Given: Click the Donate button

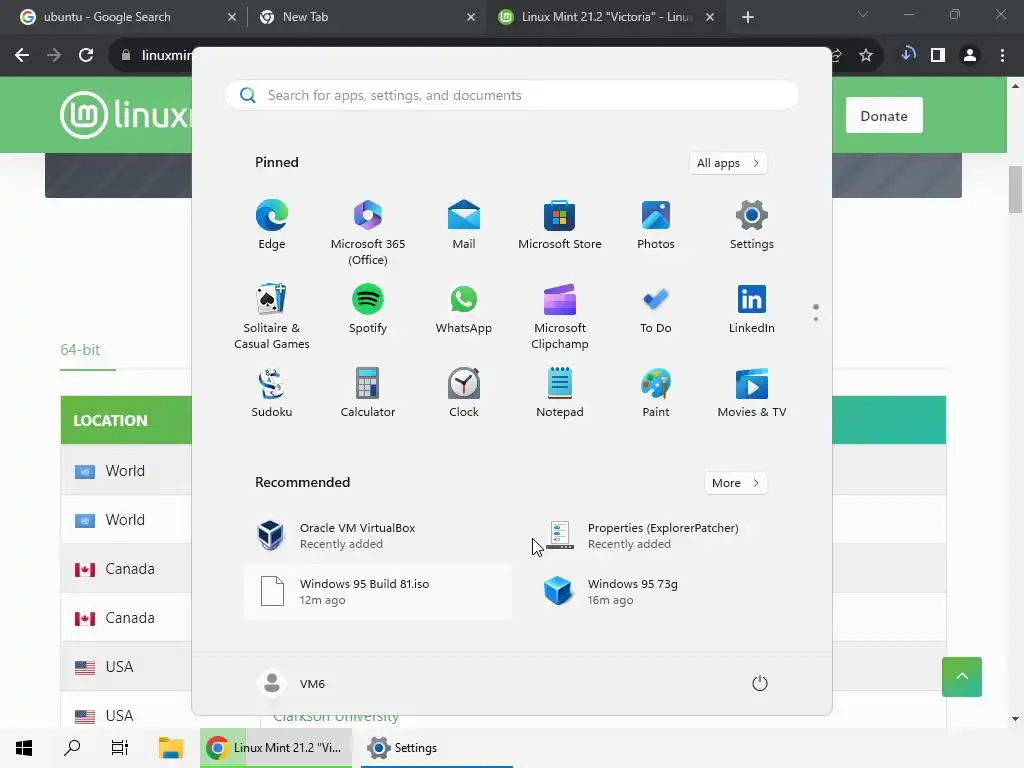Looking at the screenshot, I should [x=884, y=116].
